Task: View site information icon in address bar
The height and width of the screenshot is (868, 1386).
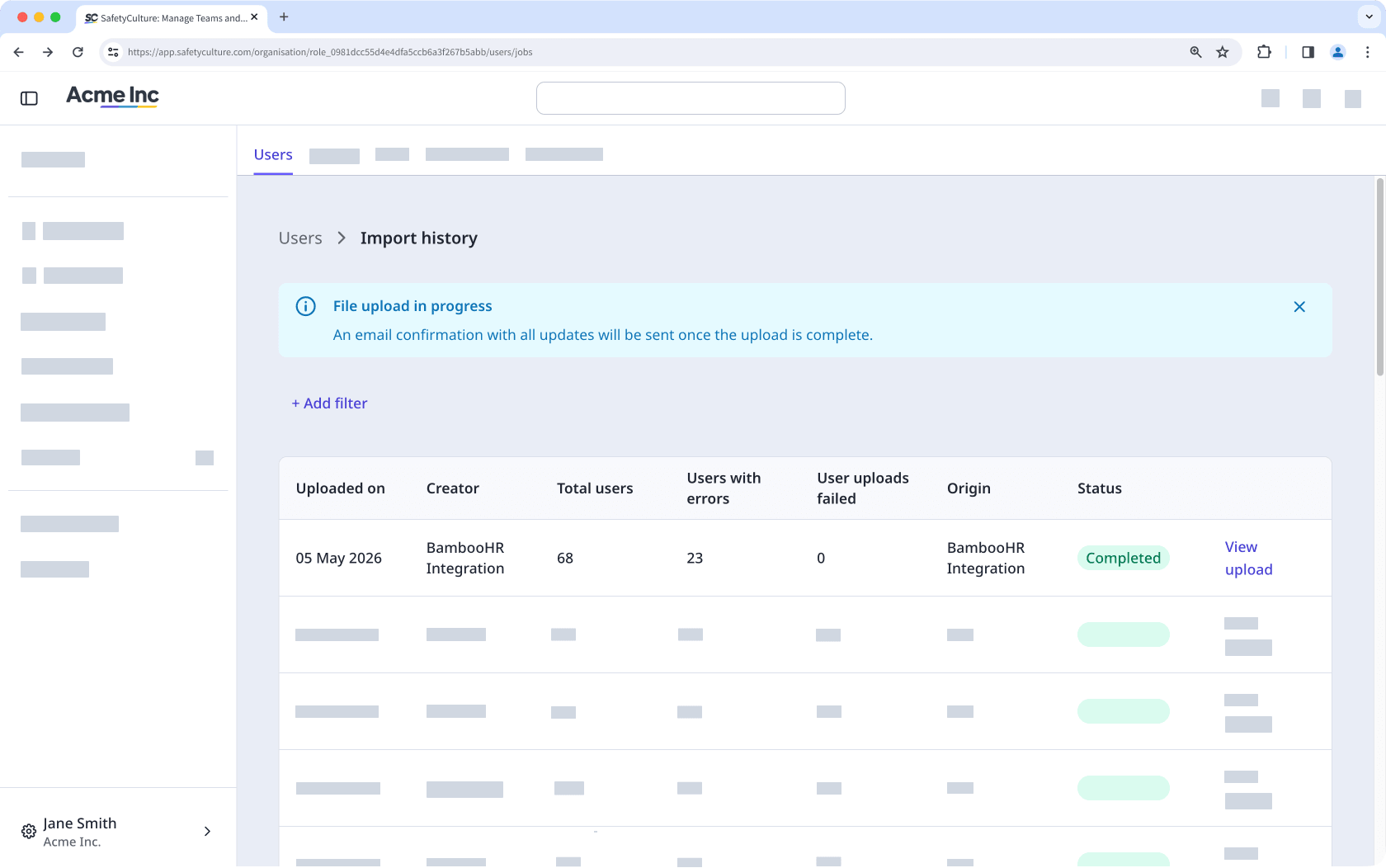Action: 113,52
